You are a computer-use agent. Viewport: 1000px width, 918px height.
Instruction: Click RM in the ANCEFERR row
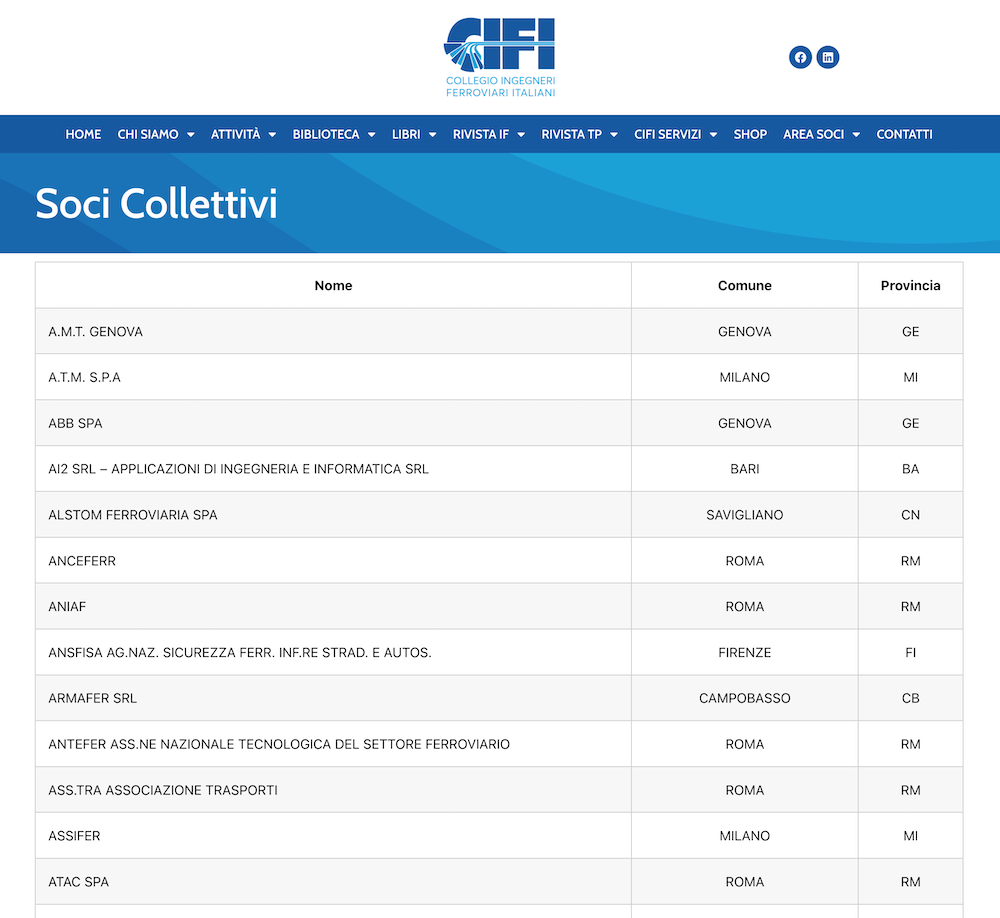(x=911, y=561)
